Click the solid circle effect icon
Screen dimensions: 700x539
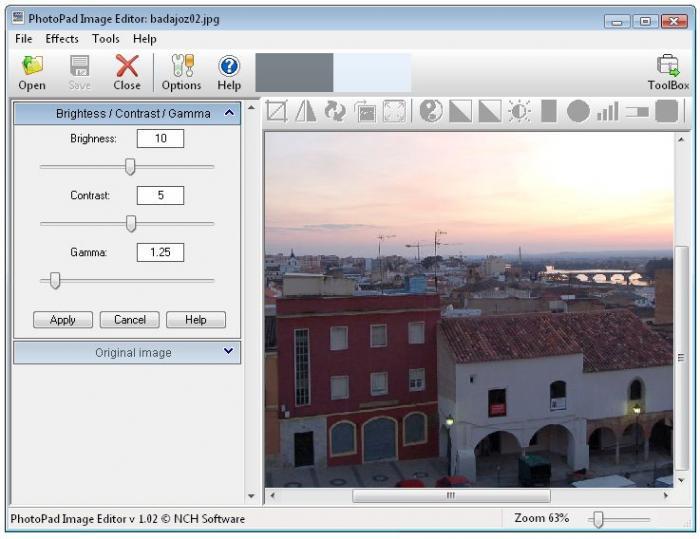[578, 111]
